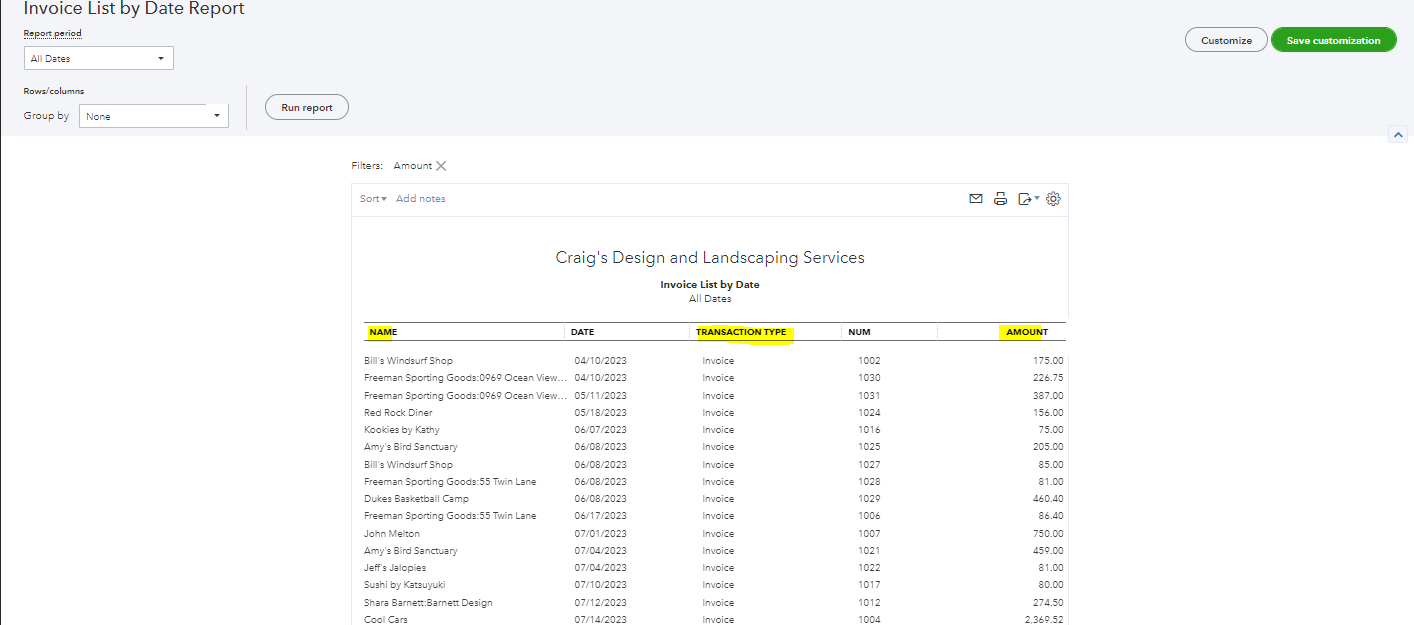Click invoice number 1002

pos(869,361)
